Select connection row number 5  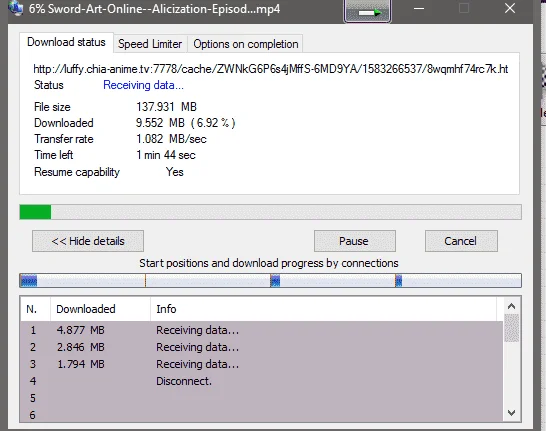[x=262, y=398]
